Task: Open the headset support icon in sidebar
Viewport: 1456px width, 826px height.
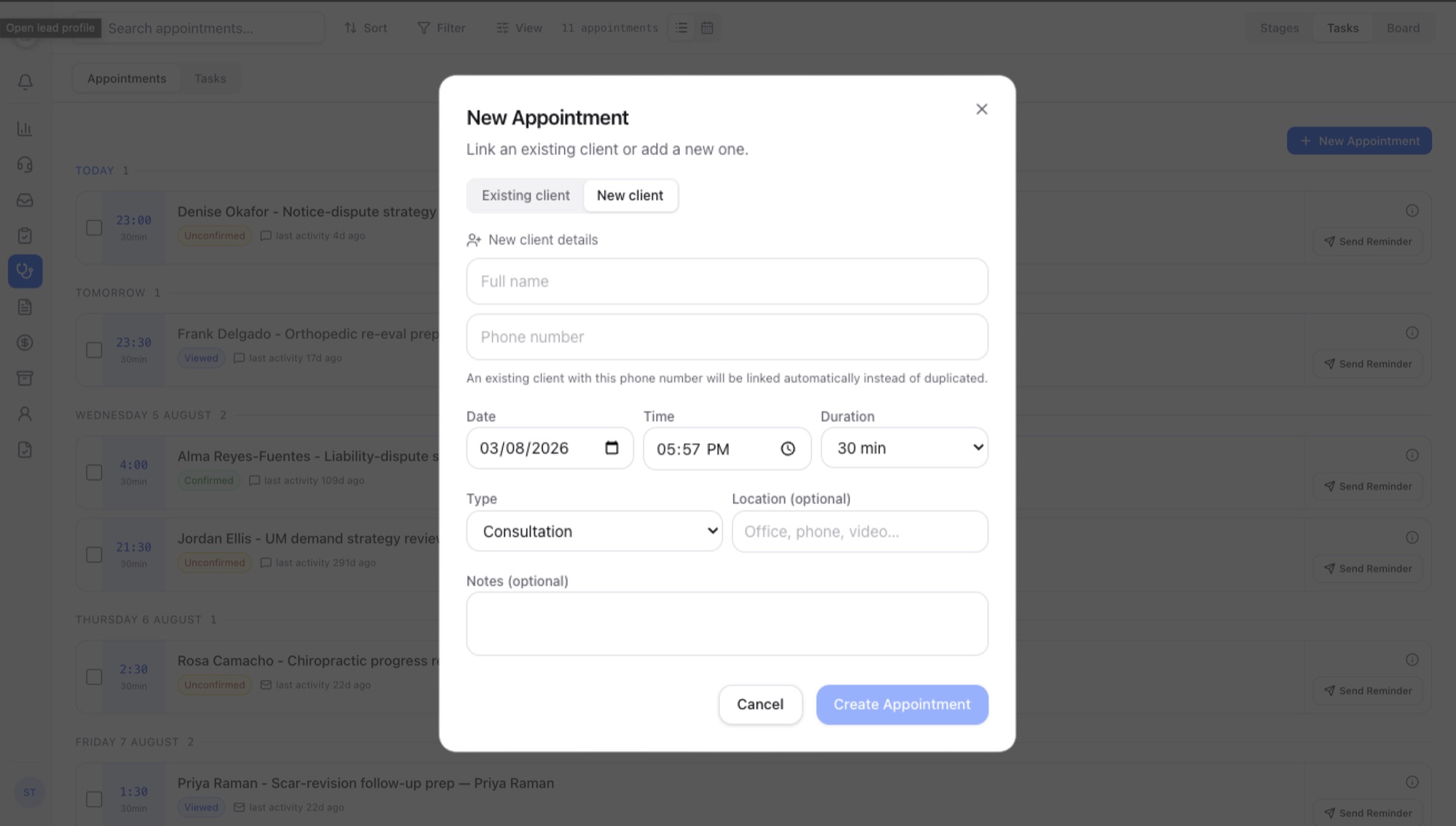Action: [25, 165]
